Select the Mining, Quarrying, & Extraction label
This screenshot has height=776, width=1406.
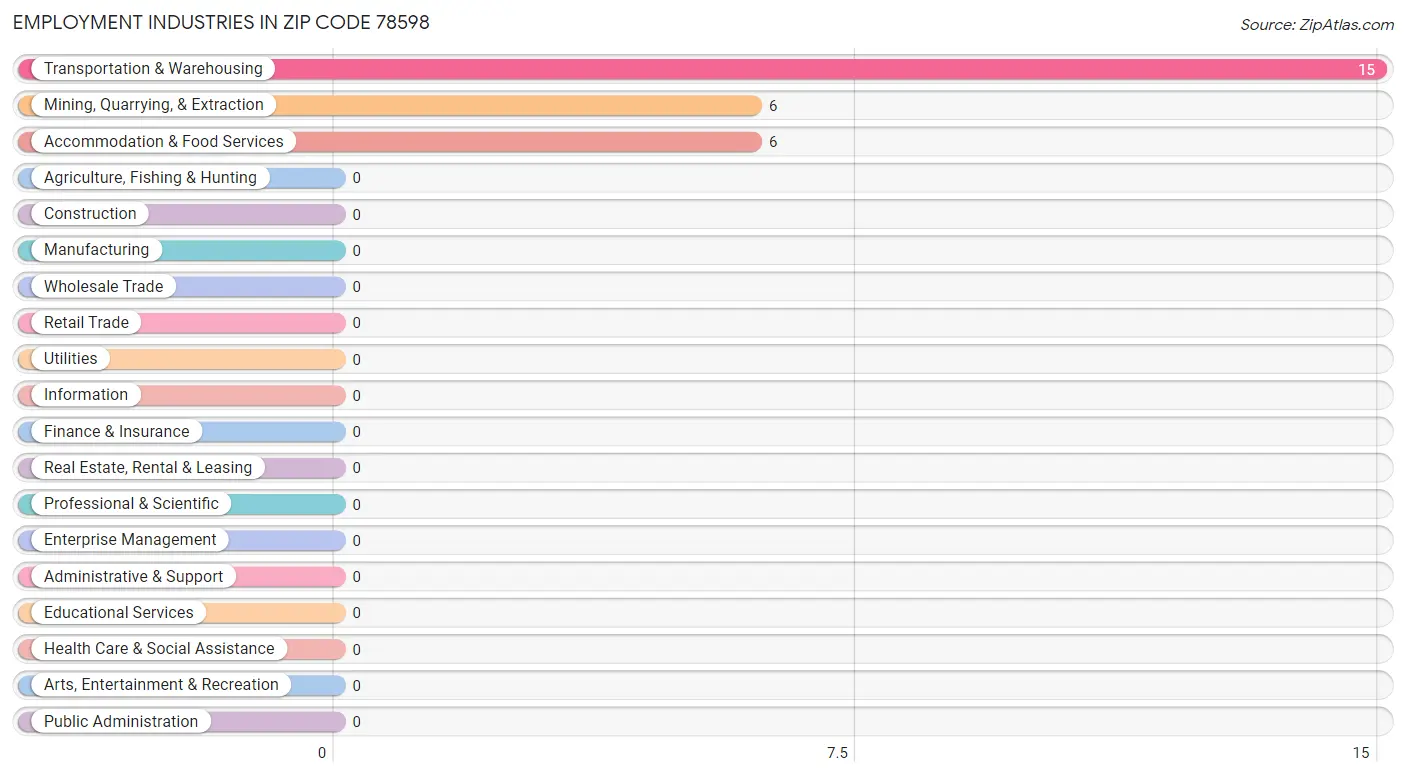pyautogui.click(x=154, y=105)
